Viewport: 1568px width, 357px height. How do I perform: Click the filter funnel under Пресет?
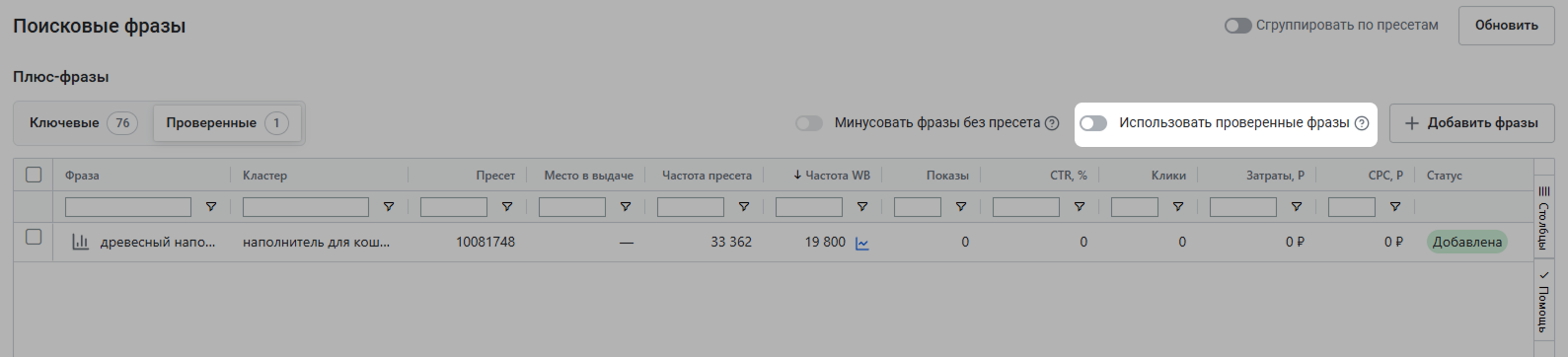[x=507, y=207]
